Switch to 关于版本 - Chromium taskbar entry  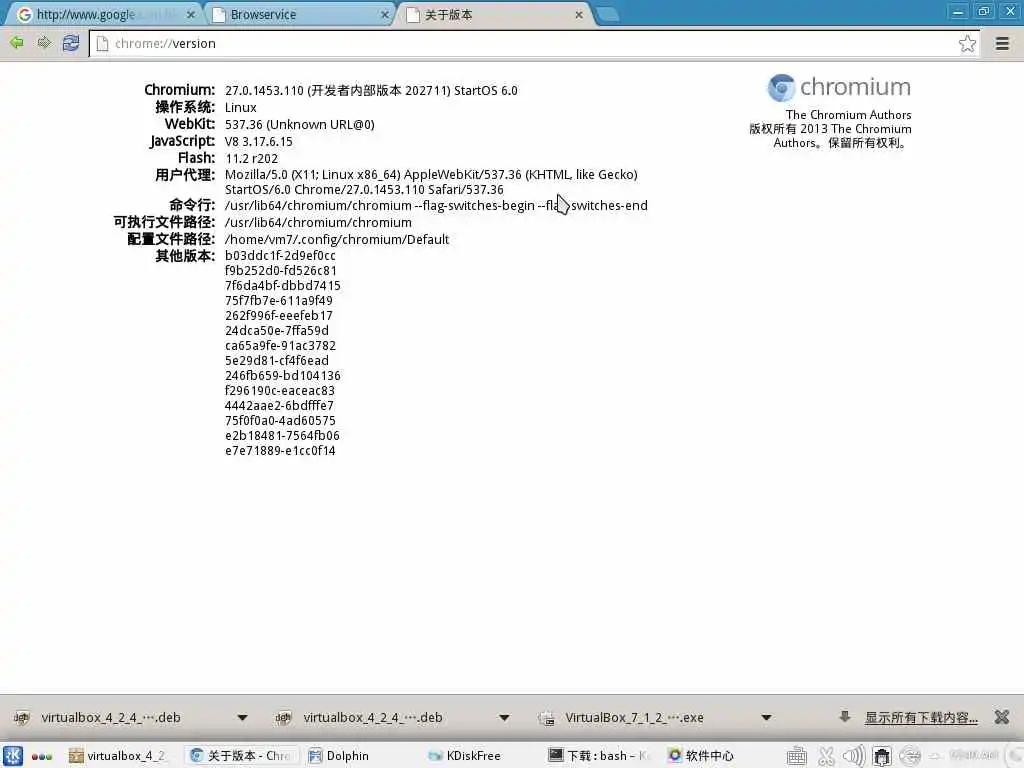click(x=241, y=756)
